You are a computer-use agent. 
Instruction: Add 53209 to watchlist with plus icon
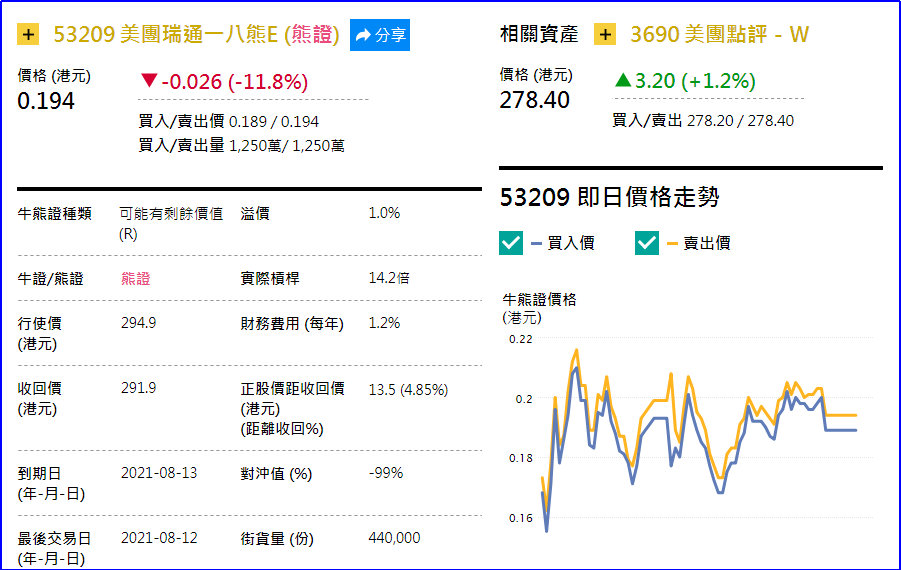point(28,34)
